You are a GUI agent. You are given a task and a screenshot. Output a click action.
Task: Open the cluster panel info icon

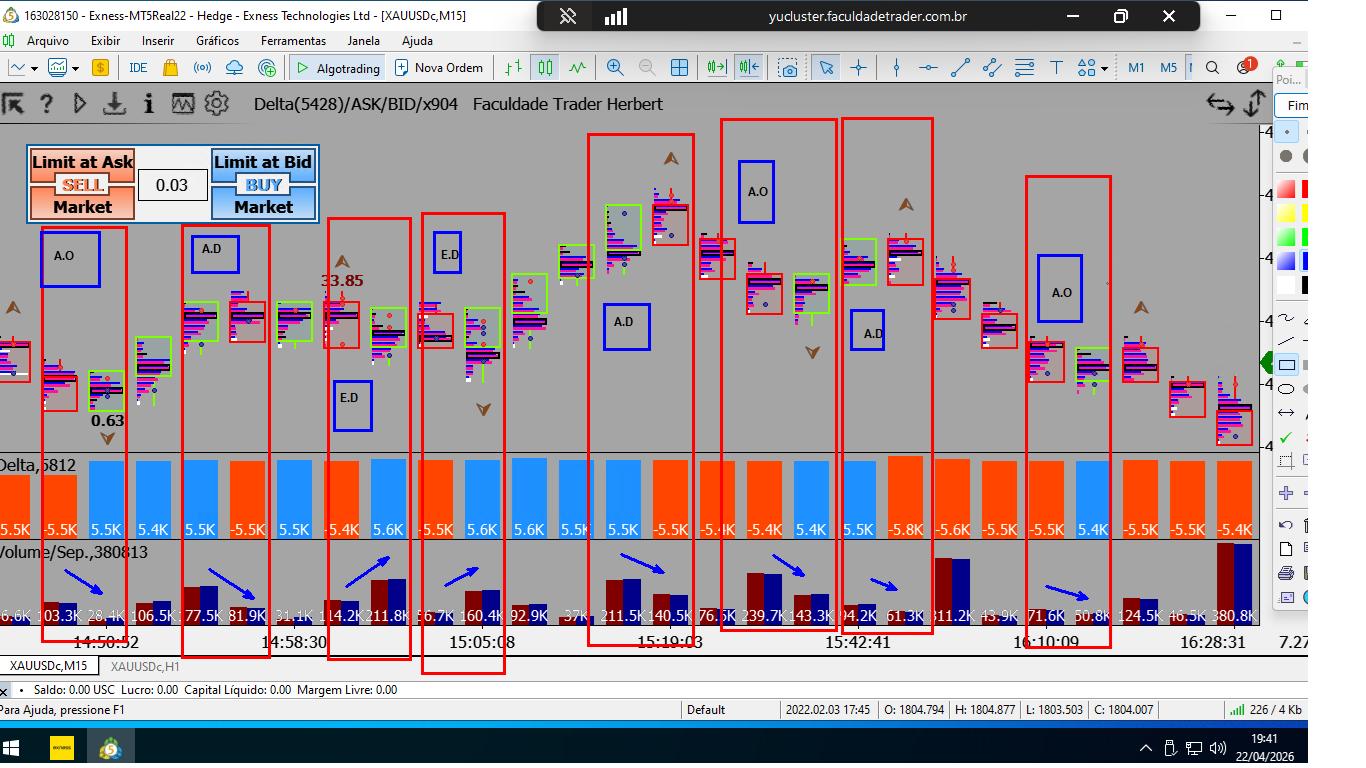[x=149, y=104]
